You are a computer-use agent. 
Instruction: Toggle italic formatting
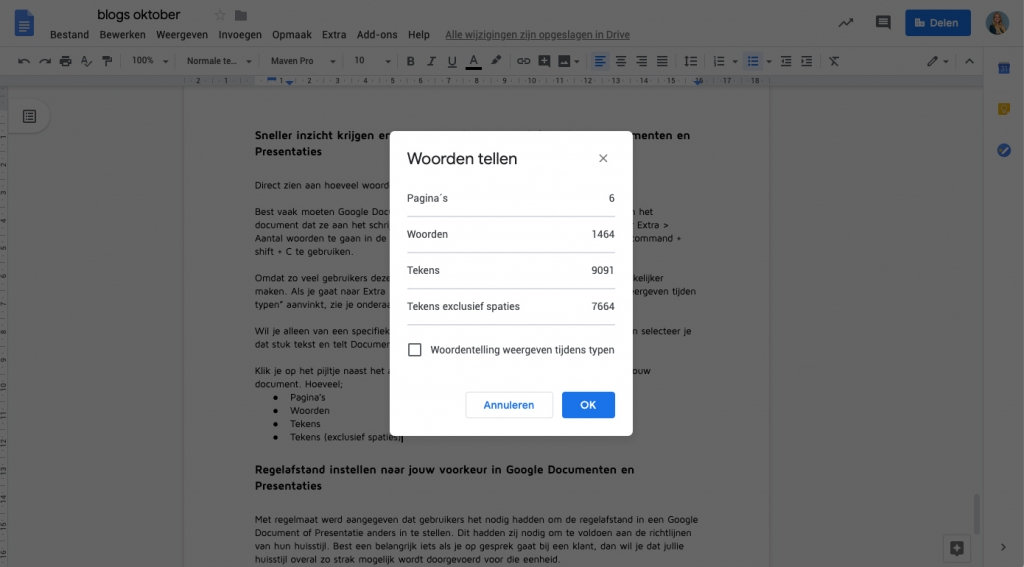(x=431, y=61)
